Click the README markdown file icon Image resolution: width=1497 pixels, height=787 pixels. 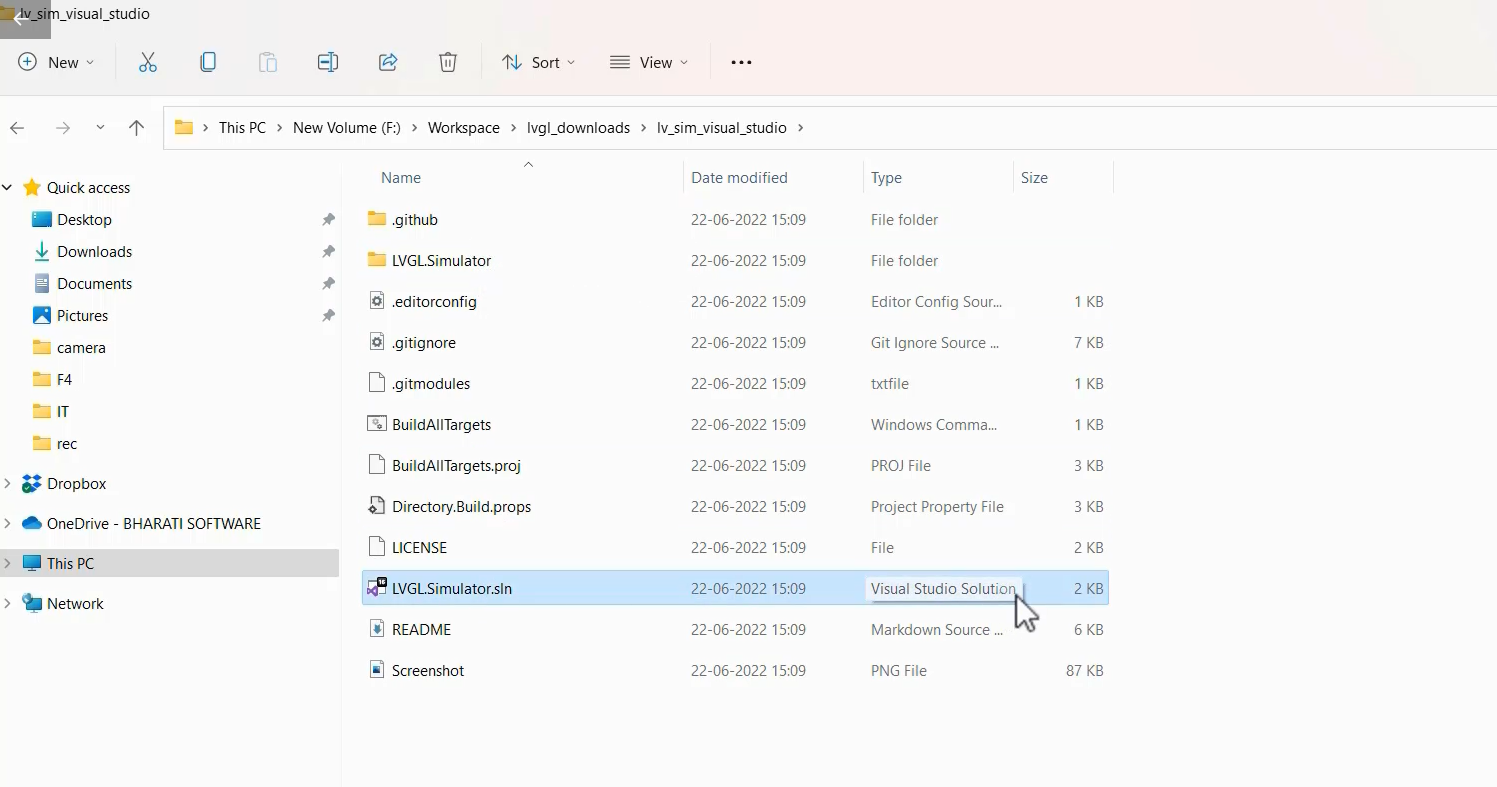coord(377,629)
